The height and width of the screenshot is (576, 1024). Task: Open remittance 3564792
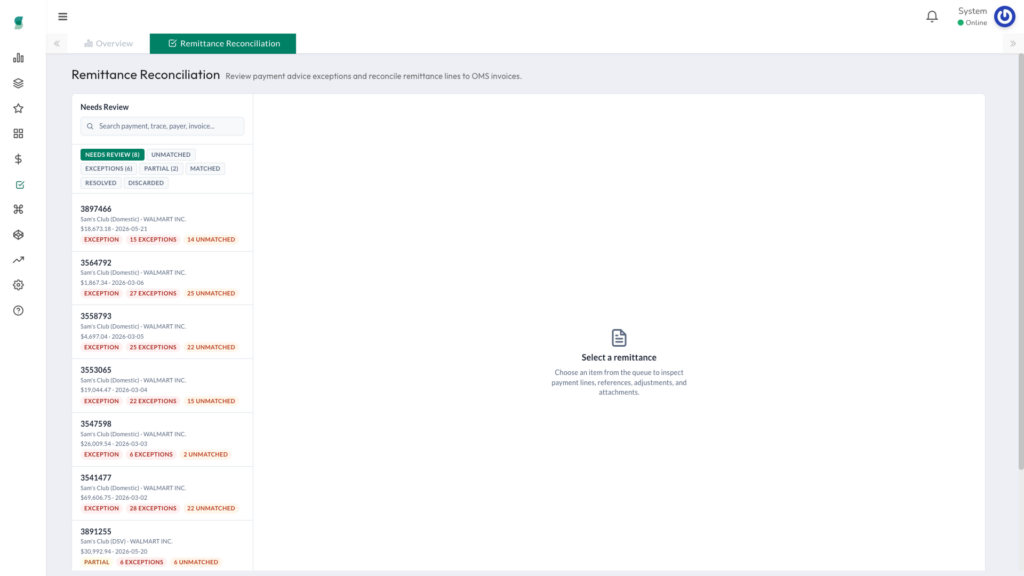(x=162, y=278)
